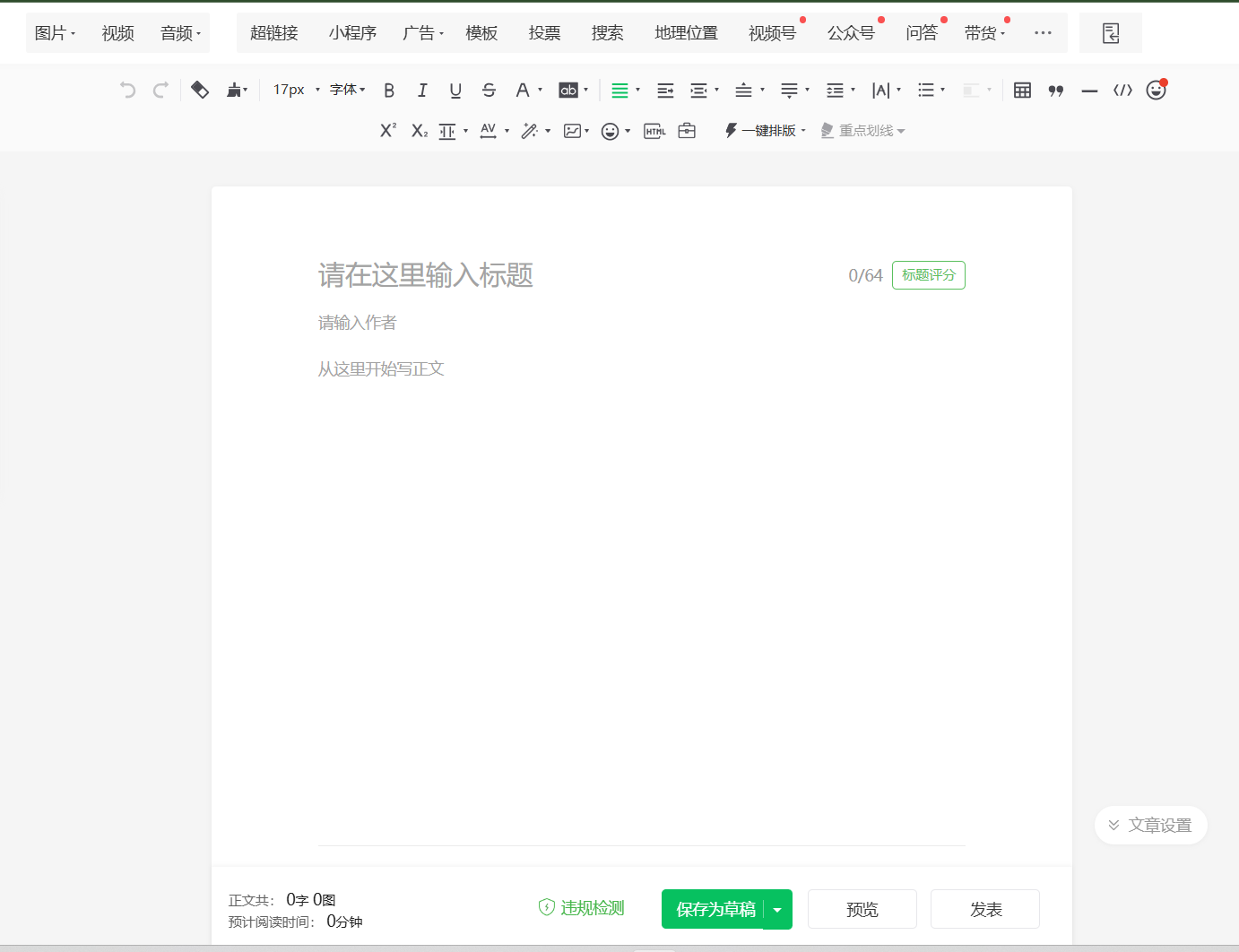This screenshot has width=1239, height=952.
Task: Click the redo arrow icon
Action: [160, 90]
